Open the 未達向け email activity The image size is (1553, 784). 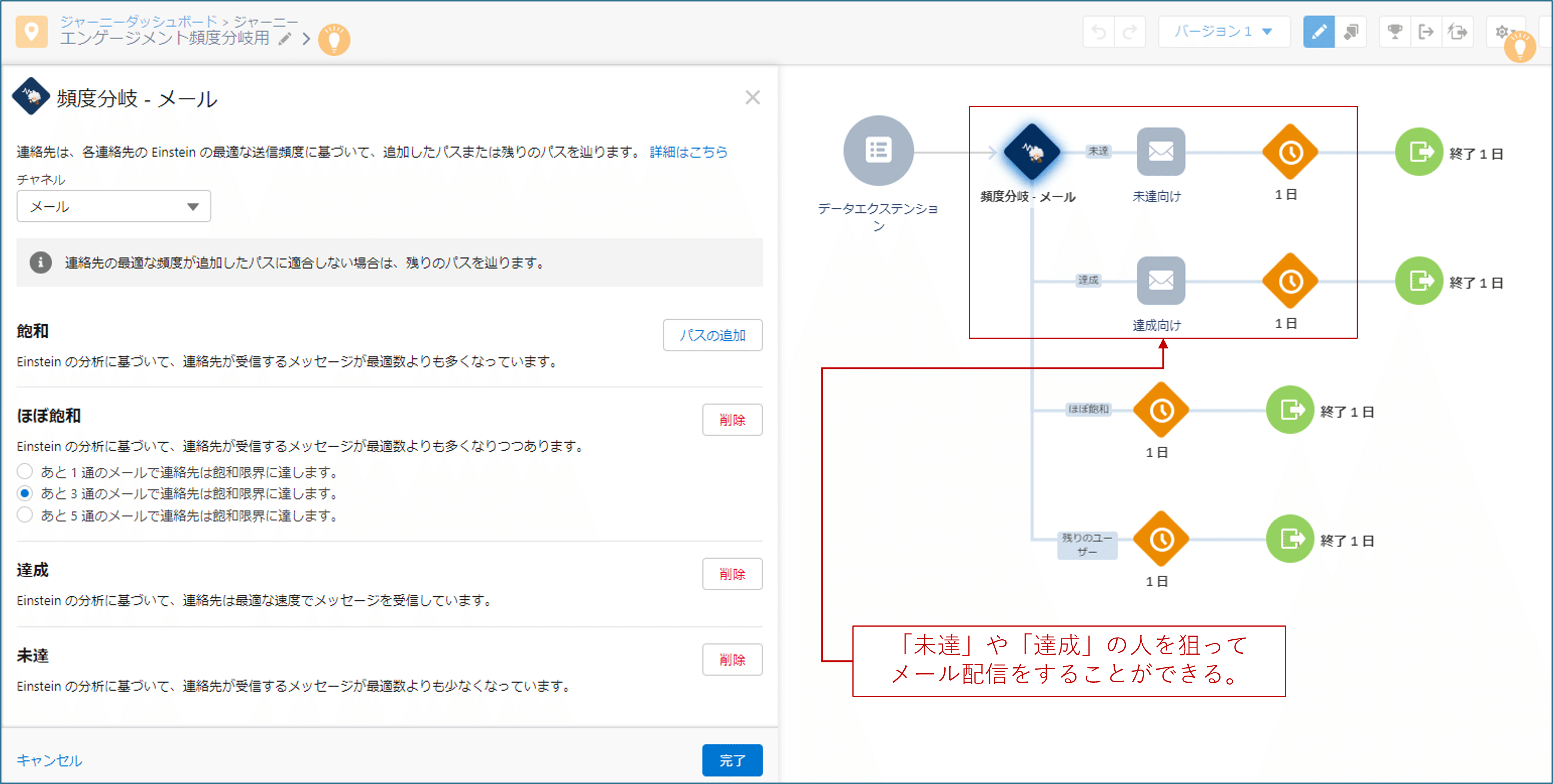pyautogui.click(x=1161, y=152)
